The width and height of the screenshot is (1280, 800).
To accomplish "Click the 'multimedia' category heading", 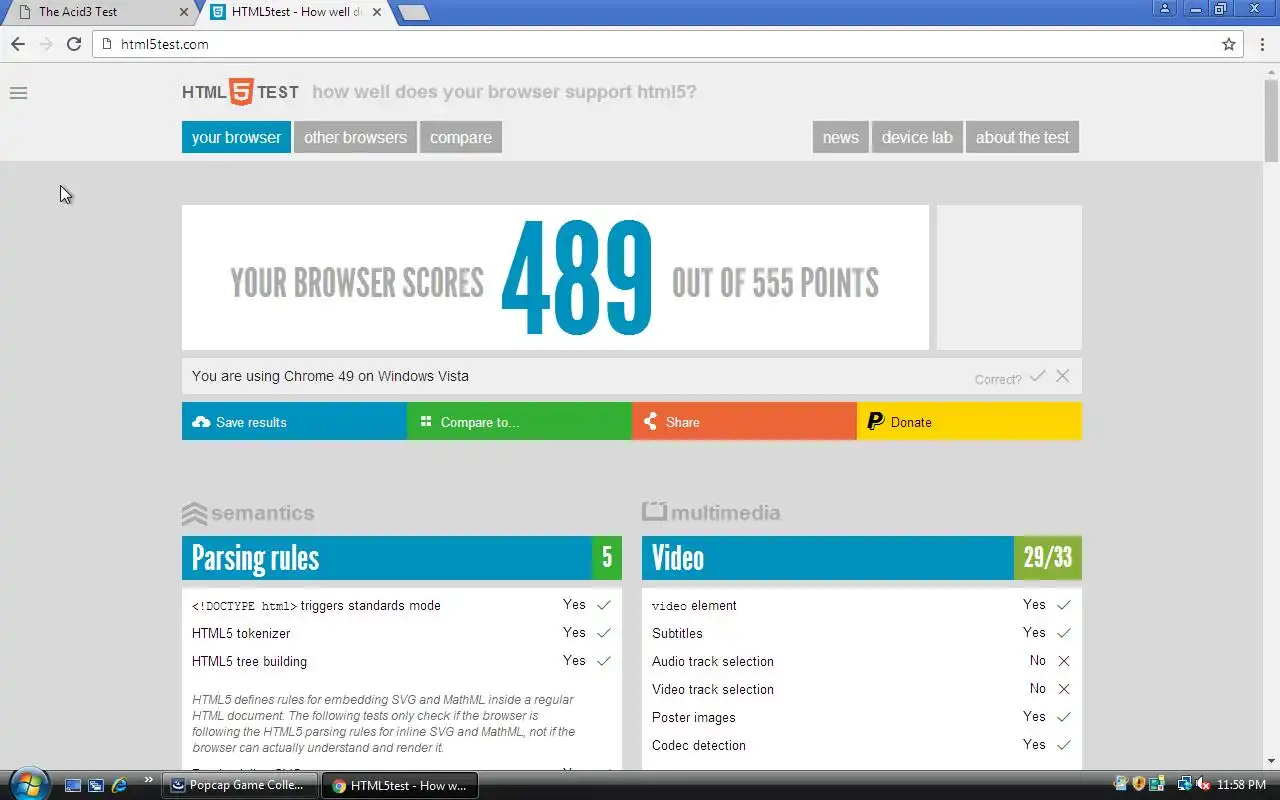I will pos(711,512).
